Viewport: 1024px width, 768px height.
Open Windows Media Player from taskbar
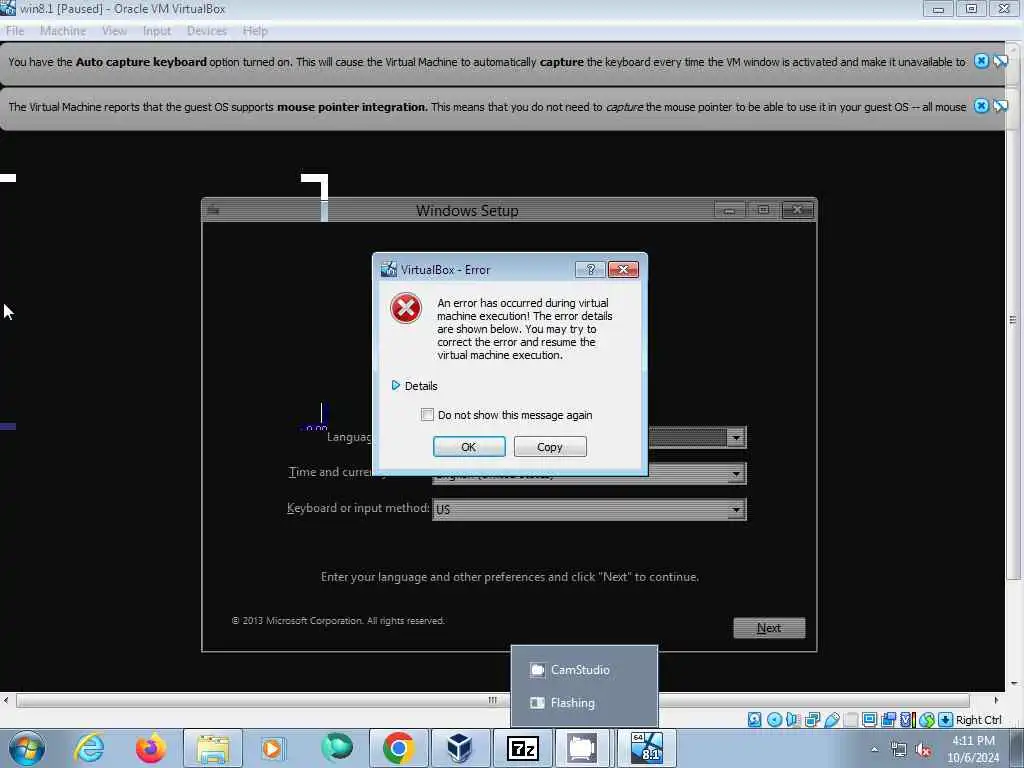[274, 748]
